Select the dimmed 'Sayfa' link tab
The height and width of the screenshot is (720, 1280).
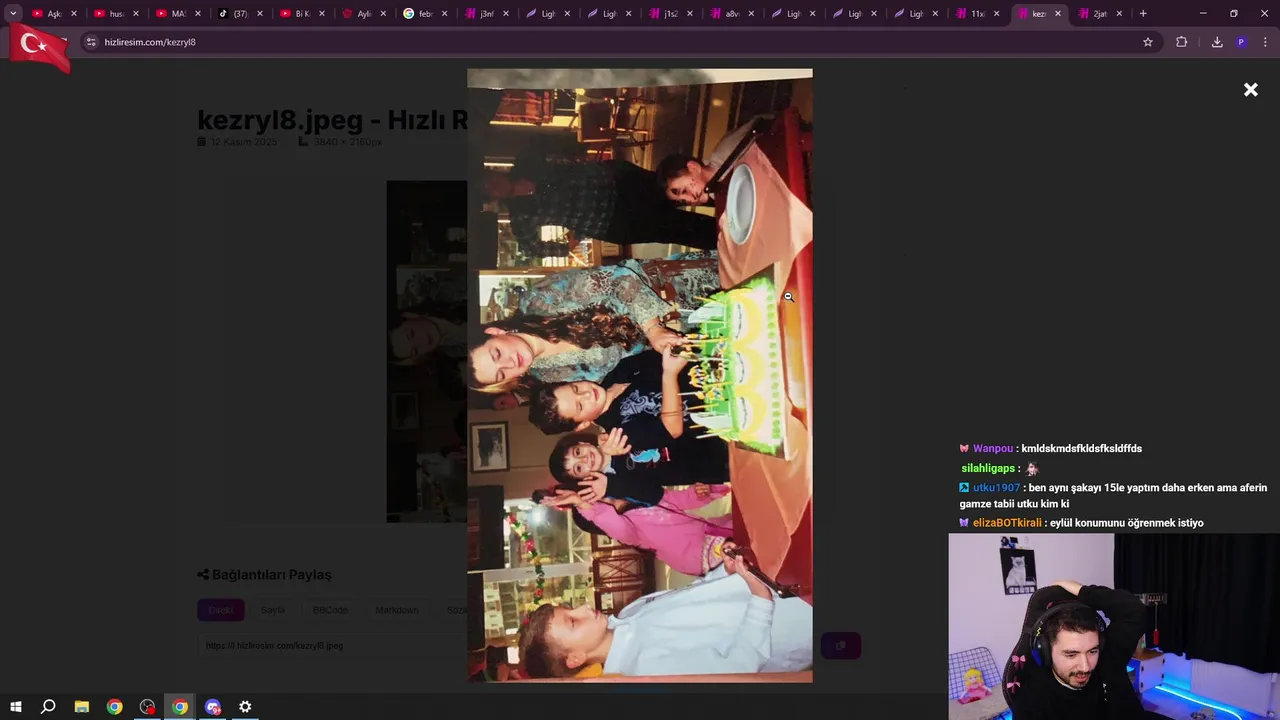pos(273,610)
